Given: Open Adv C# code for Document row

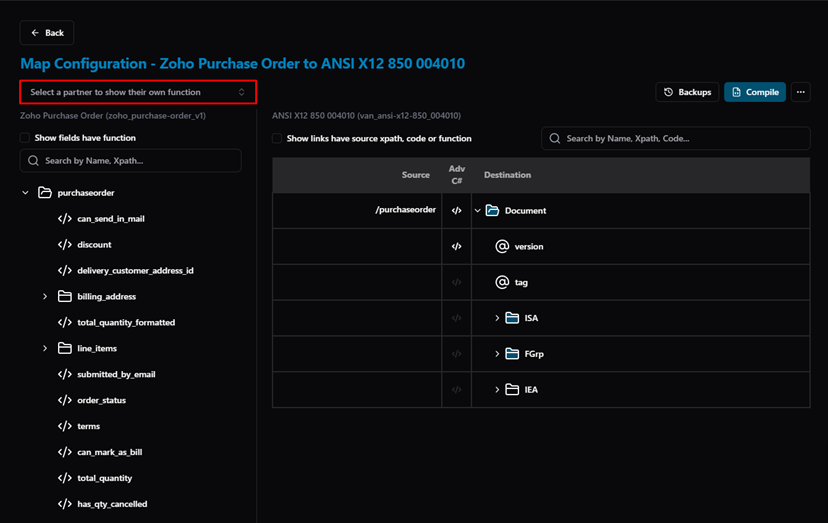Looking at the screenshot, I should click(456, 210).
